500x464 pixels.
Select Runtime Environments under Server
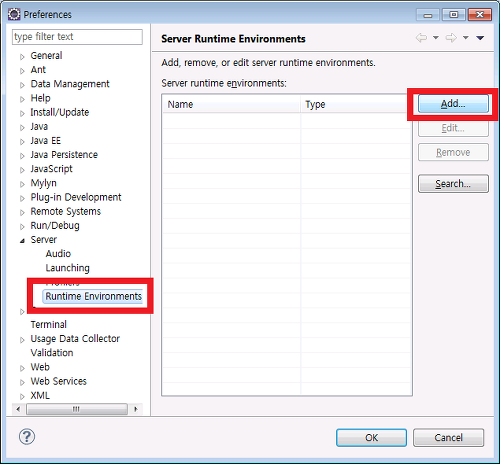[x=94, y=296]
